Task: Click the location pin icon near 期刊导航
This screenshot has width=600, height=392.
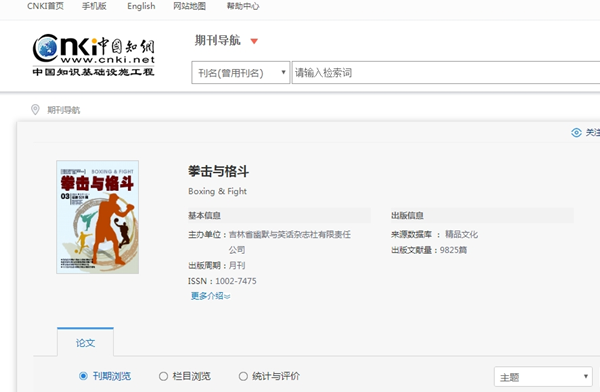Action: click(35, 110)
